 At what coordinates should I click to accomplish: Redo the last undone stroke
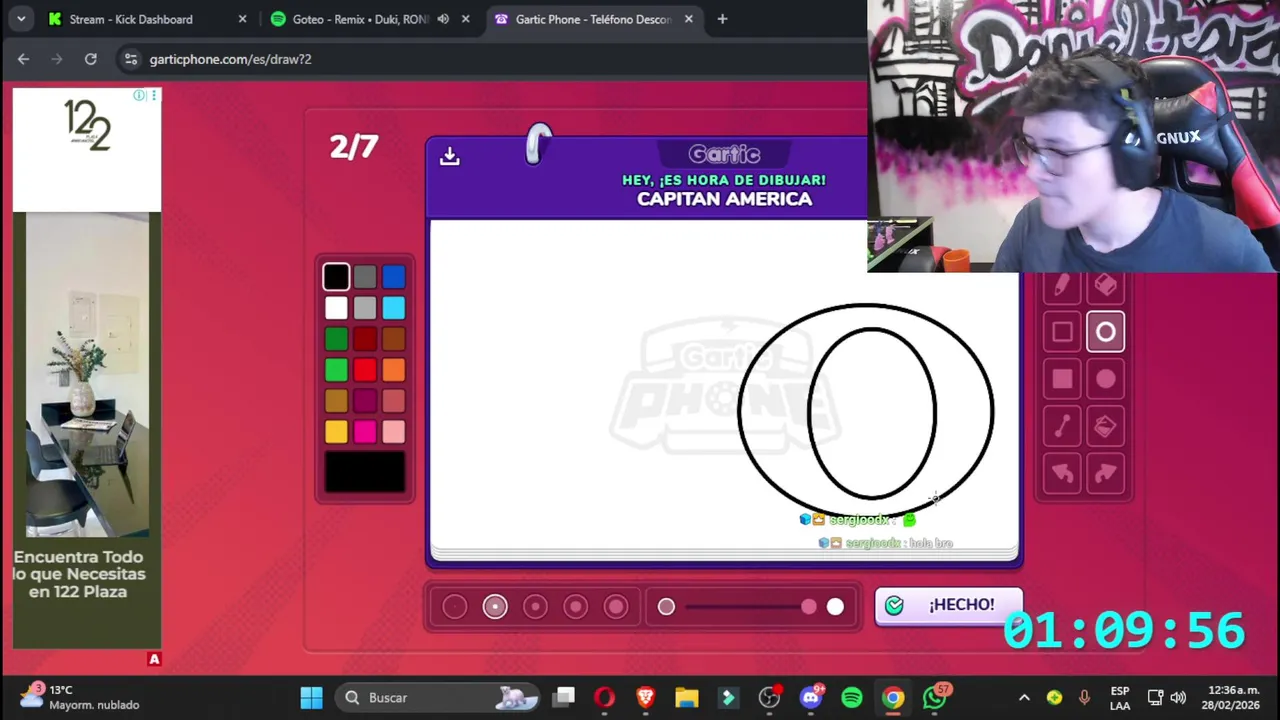1105,474
